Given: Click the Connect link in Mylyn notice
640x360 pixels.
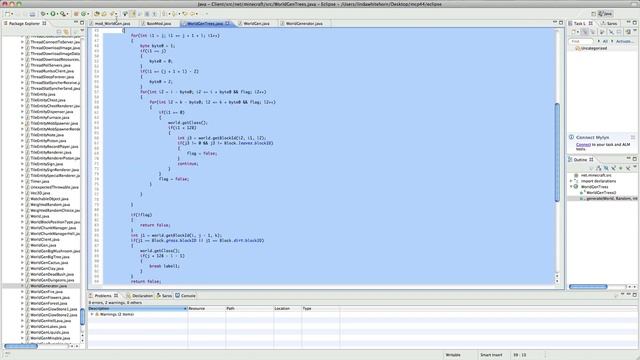Looking at the screenshot, I should click(x=583, y=144).
